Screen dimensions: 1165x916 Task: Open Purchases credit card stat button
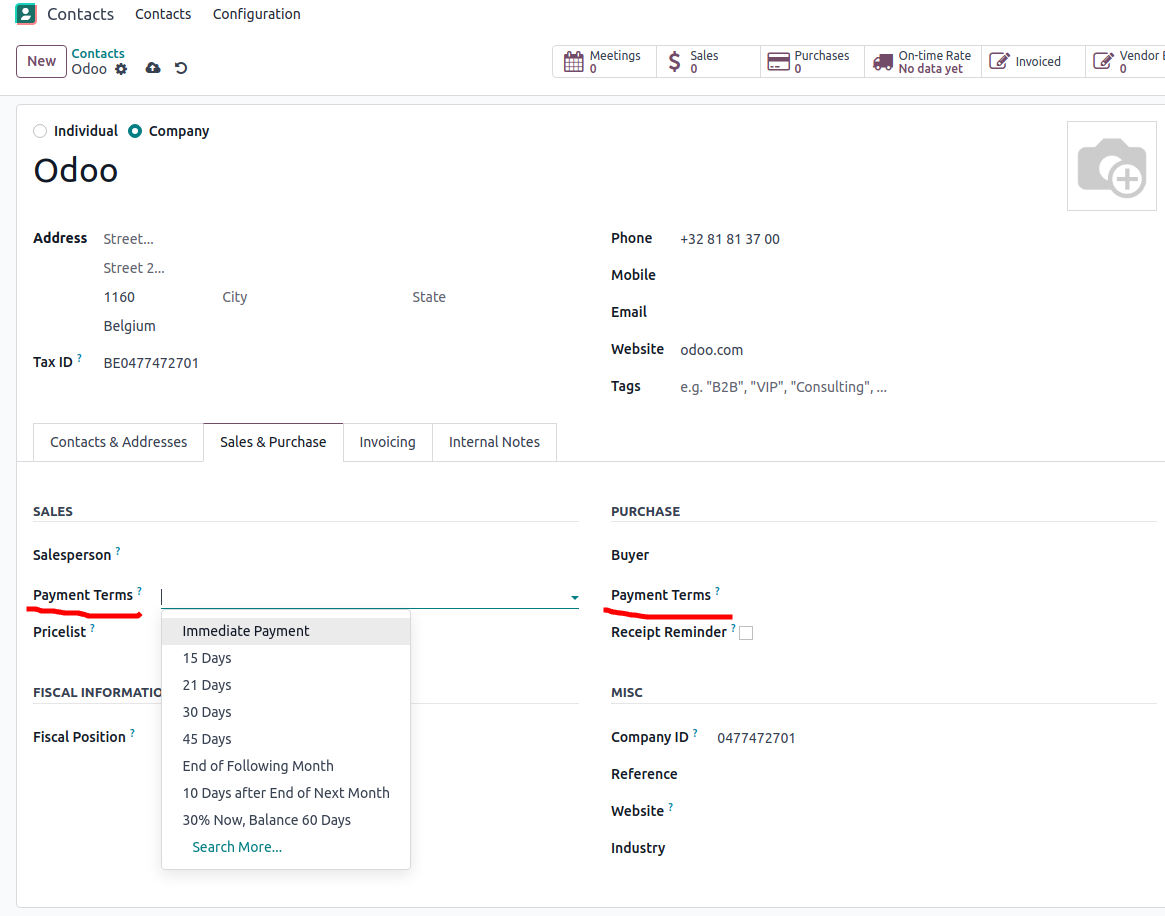812,62
